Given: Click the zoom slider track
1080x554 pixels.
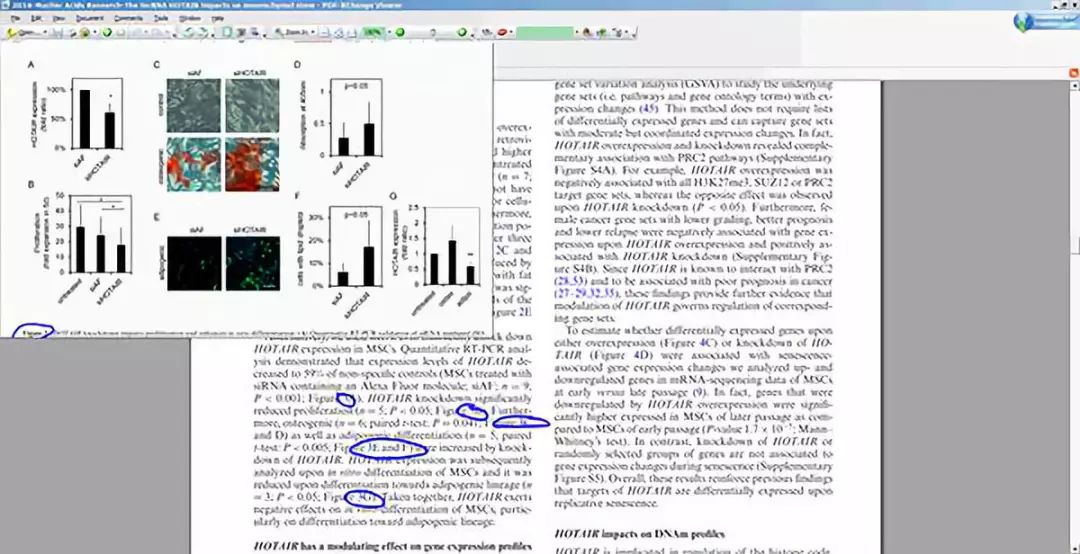Looking at the screenshot, I should [433, 32].
